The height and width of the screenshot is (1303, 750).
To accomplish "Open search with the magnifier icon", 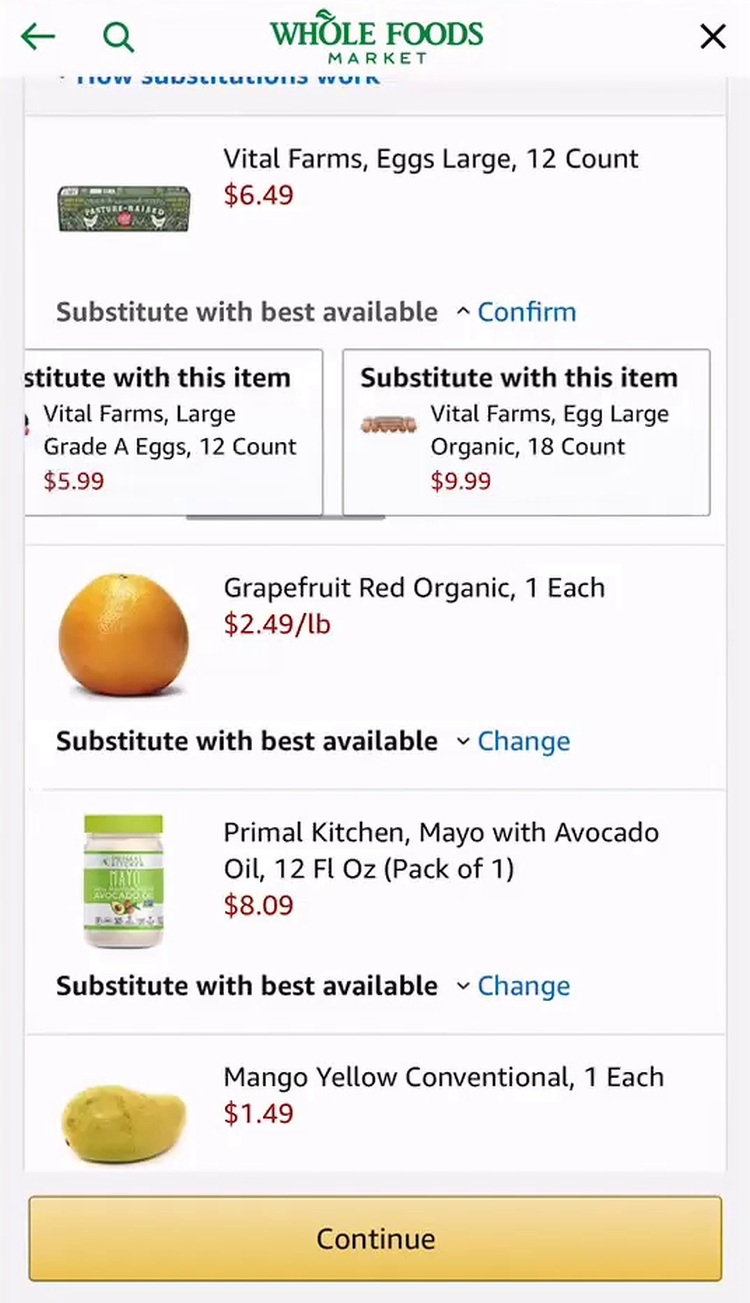I will (118, 38).
